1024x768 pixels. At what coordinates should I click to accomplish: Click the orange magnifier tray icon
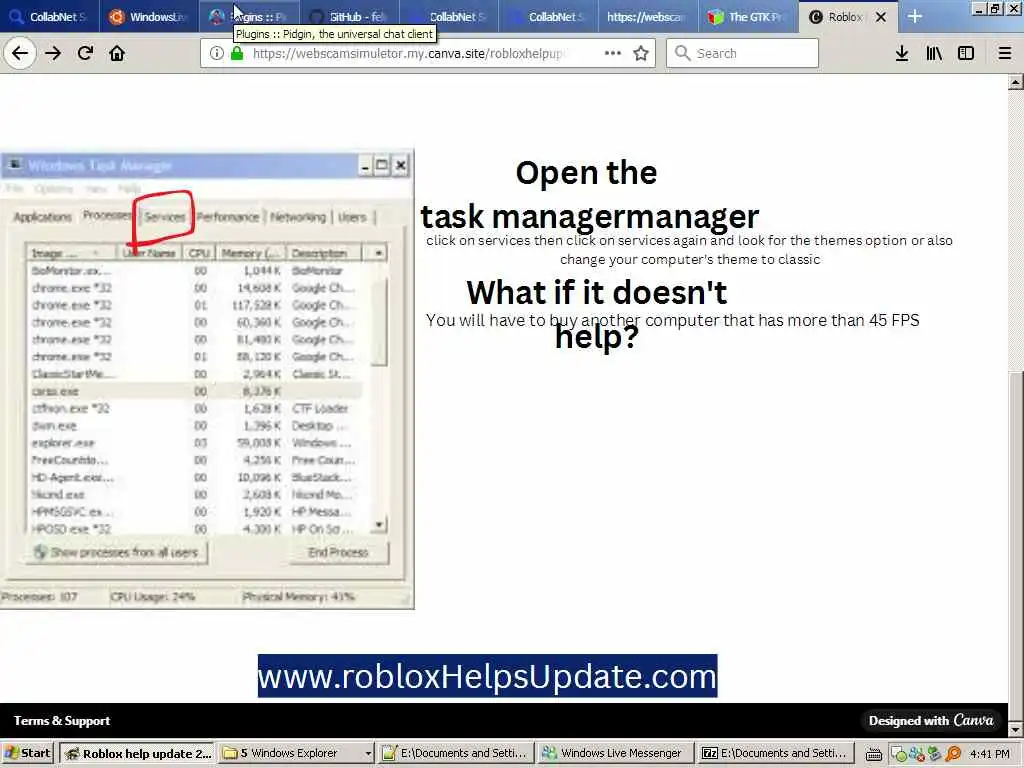[954, 754]
